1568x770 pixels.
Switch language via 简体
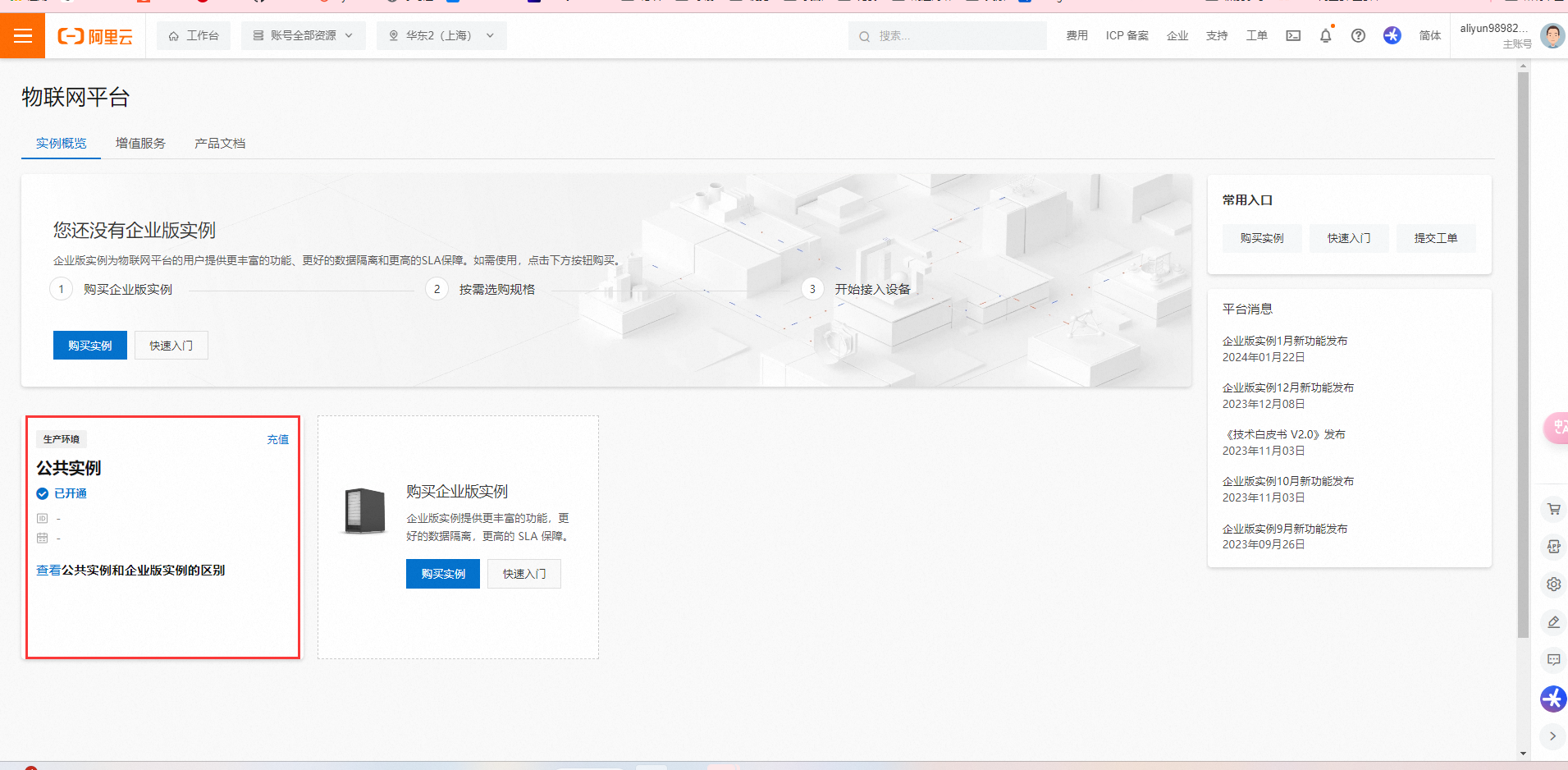pyautogui.click(x=1429, y=36)
